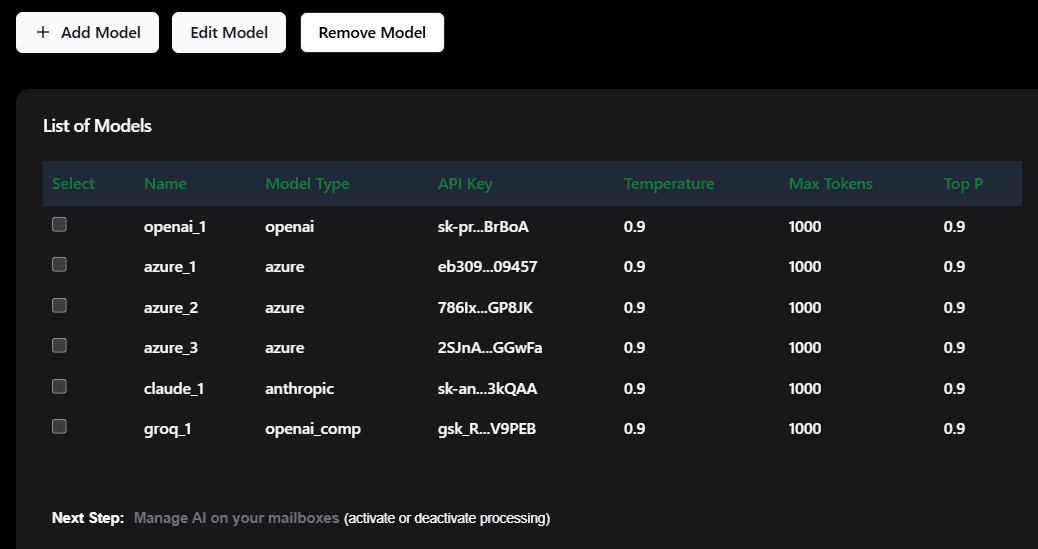Screen dimensions: 1038x549
Task: Click API key sk-pr...BrBoA
Action: click(x=483, y=226)
